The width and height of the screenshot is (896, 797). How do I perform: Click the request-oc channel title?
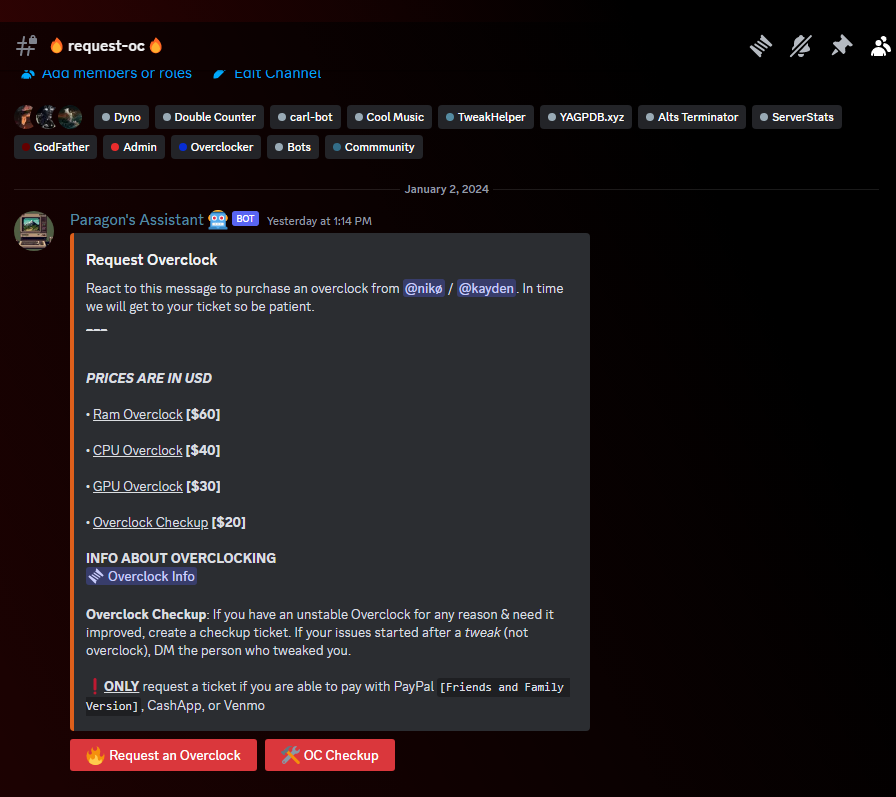(x=106, y=46)
